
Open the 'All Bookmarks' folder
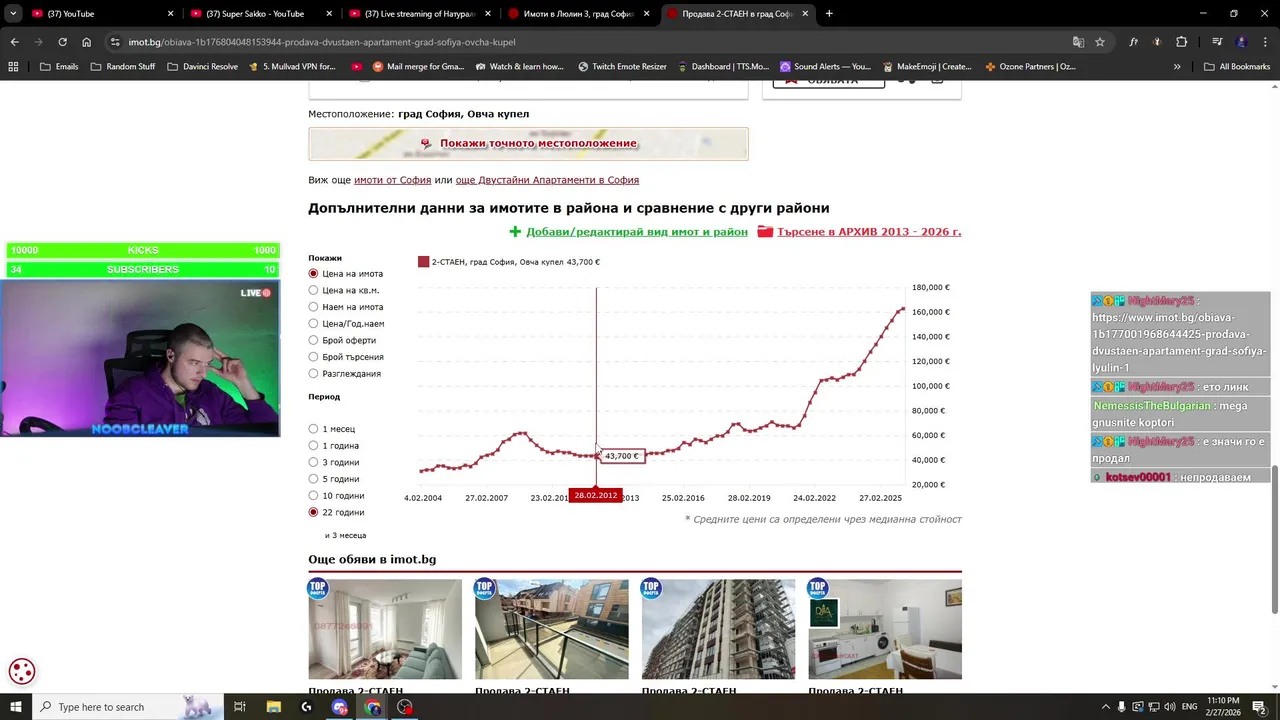(x=1237, y=67)
